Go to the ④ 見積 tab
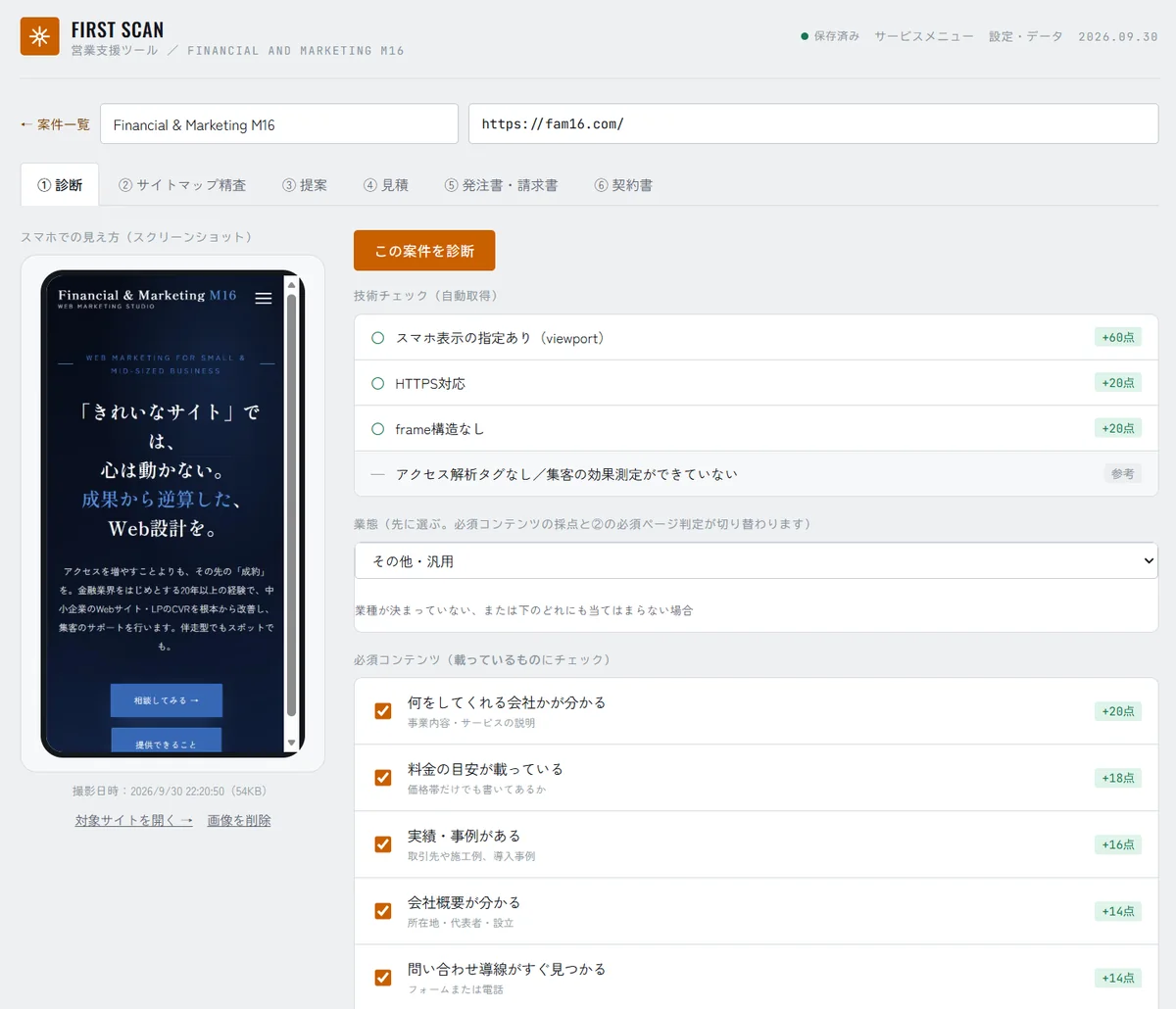Image resolution: width=1176 pixels, height=1009 pixels. (386, 185)
